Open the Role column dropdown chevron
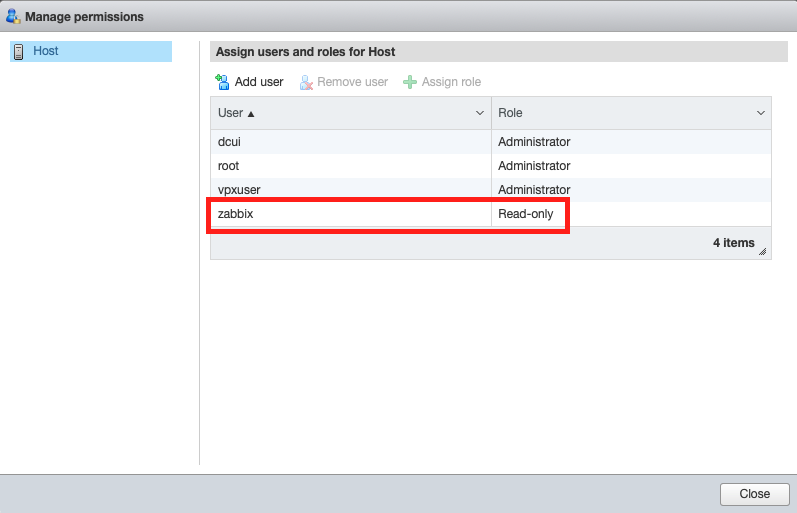797x513 pixels. tap(760, 114)
